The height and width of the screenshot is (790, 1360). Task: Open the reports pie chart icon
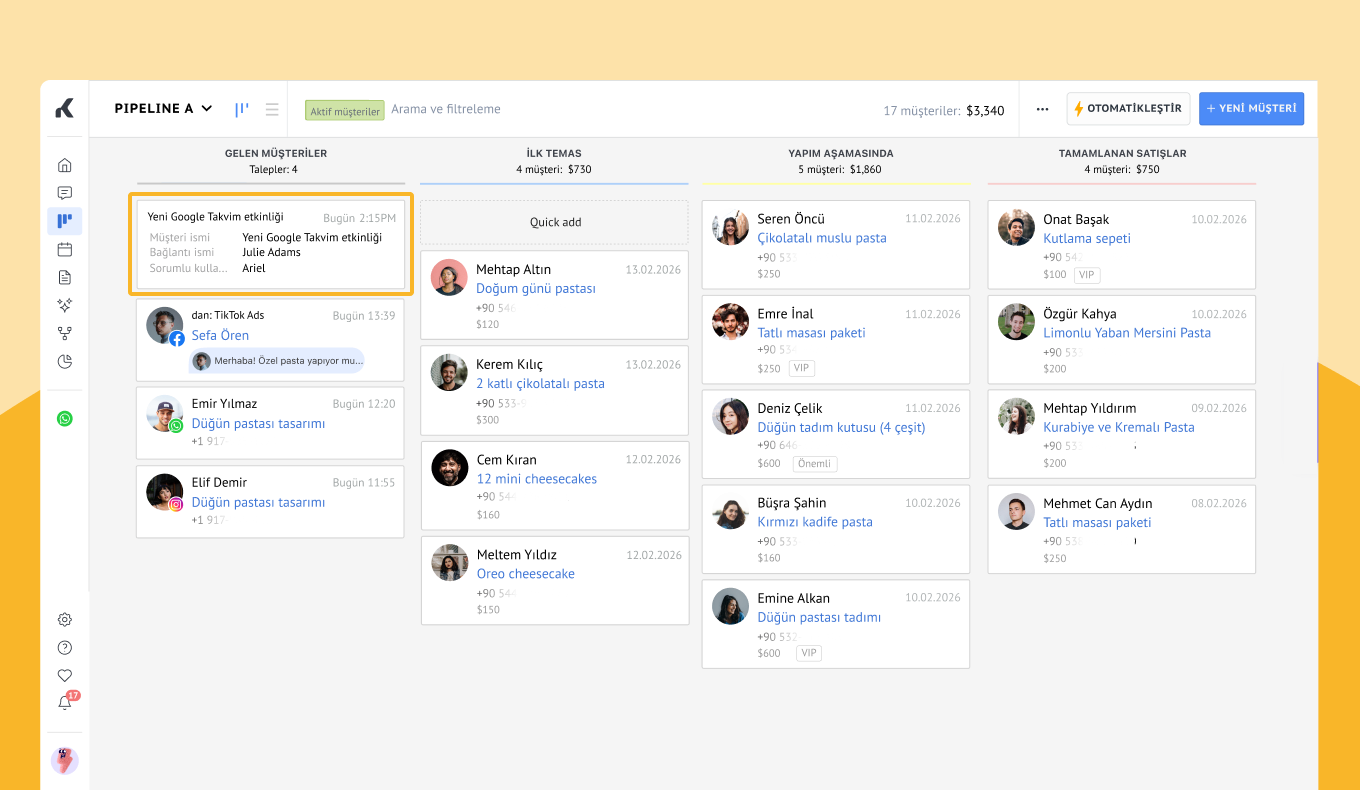tap(65, 361)
